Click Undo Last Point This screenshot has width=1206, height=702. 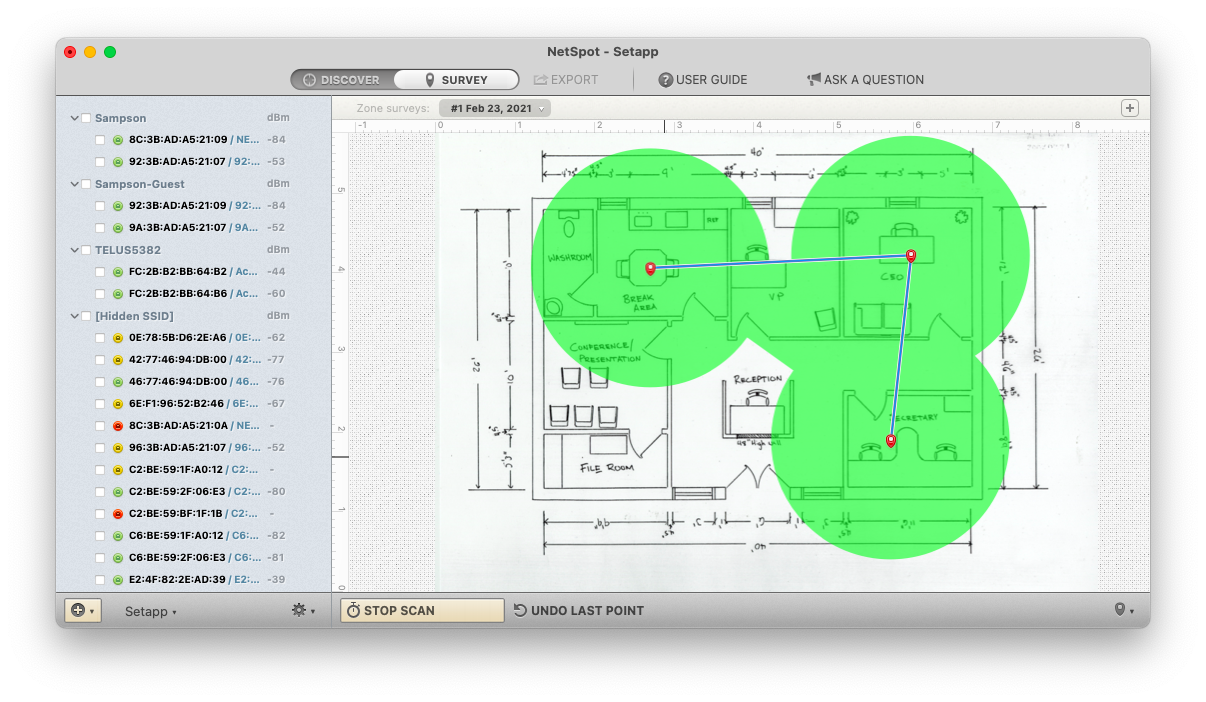[x=578, y=611]
